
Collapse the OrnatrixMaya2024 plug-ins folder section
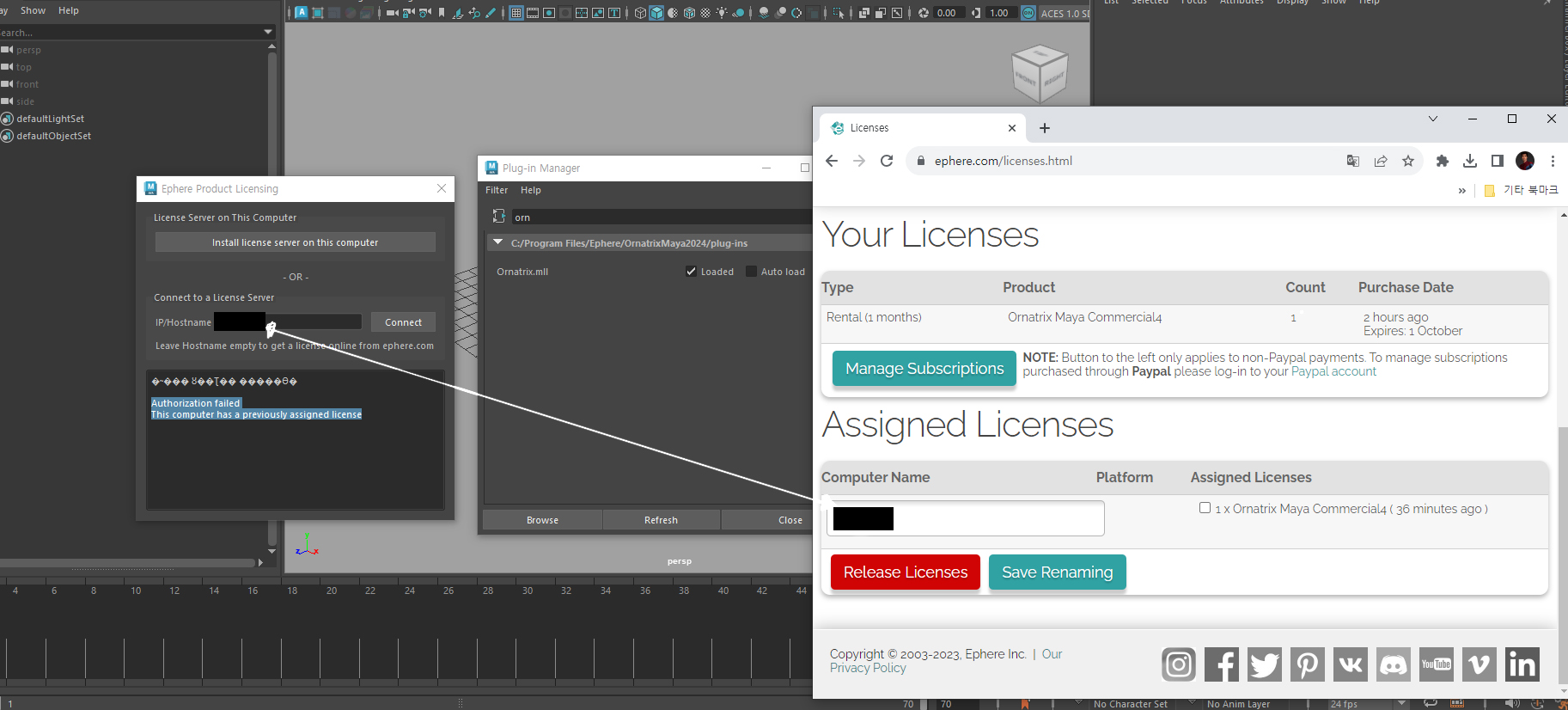[497, 243]
